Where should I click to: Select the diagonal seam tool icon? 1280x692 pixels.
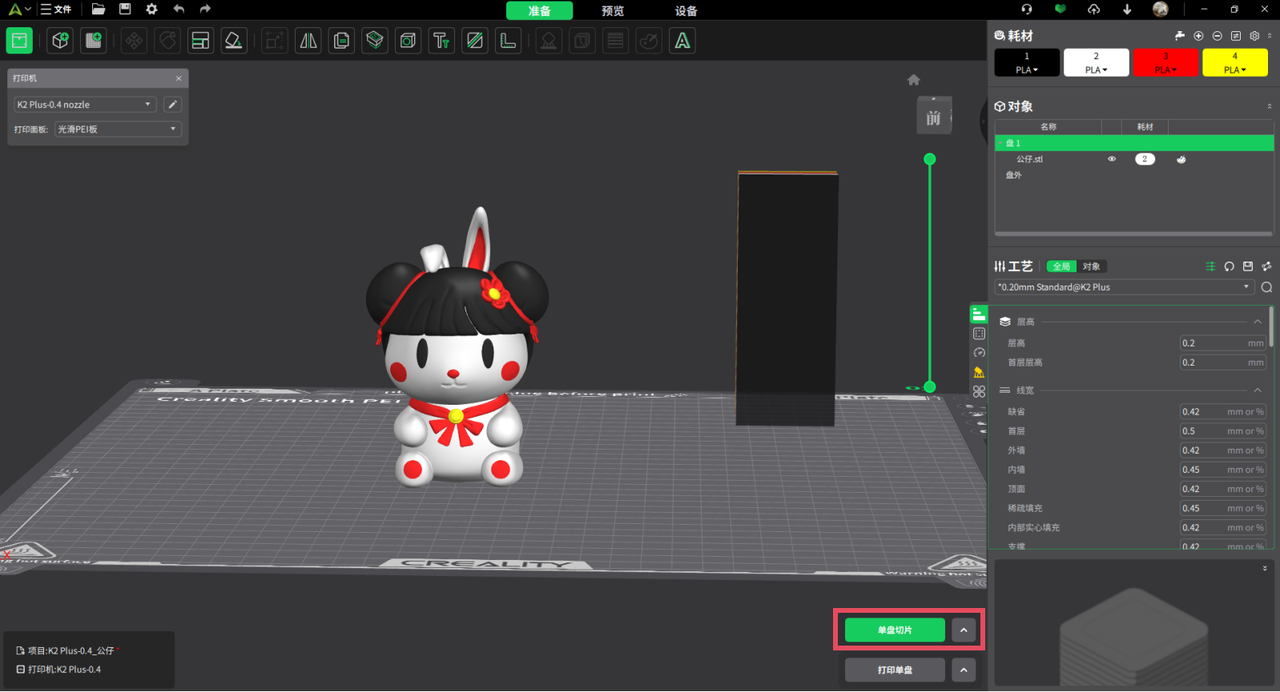point(475,41)
